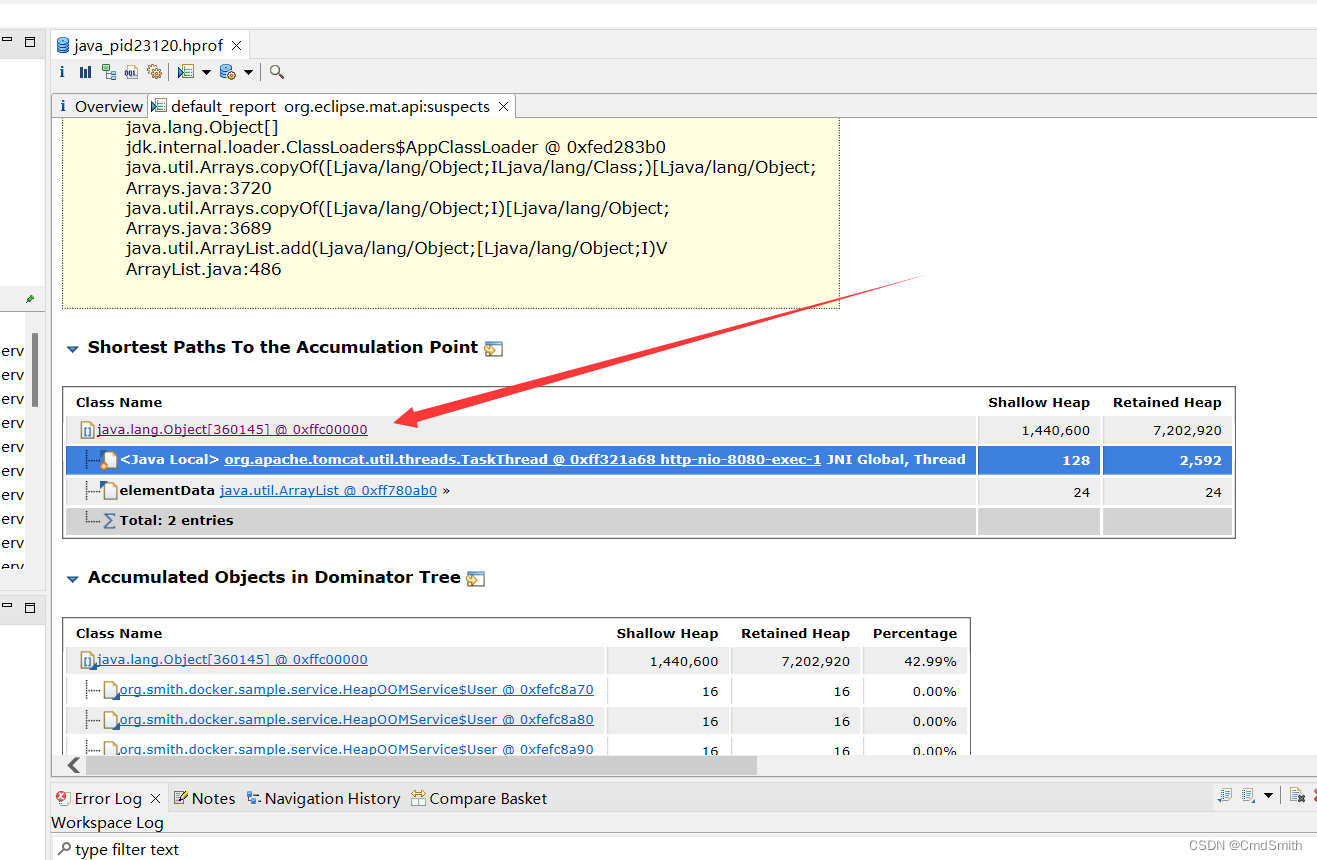Open Object[360145] link in Accumulated Objects table
This screenshot has height=860, width=1317.
[x=232, y=660]
